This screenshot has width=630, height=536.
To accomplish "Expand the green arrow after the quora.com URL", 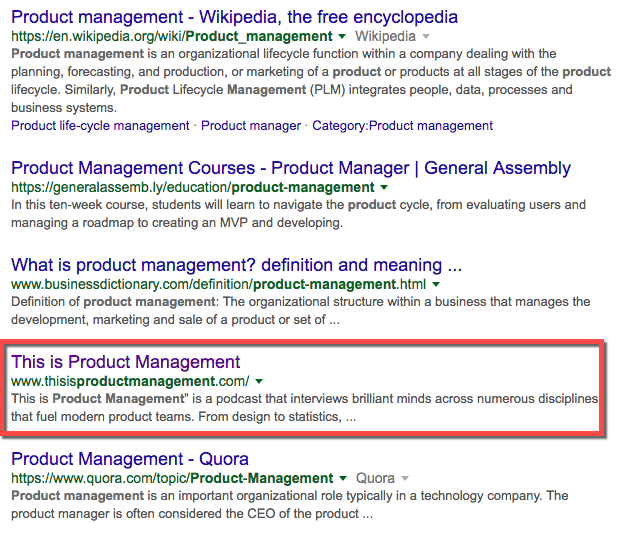I will 343,478.
